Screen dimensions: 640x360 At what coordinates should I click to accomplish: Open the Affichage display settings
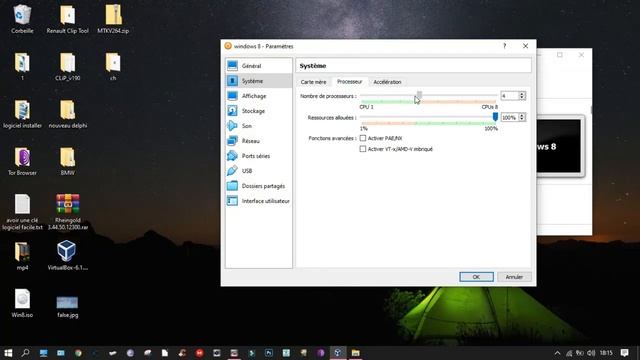tap(258, 96)
